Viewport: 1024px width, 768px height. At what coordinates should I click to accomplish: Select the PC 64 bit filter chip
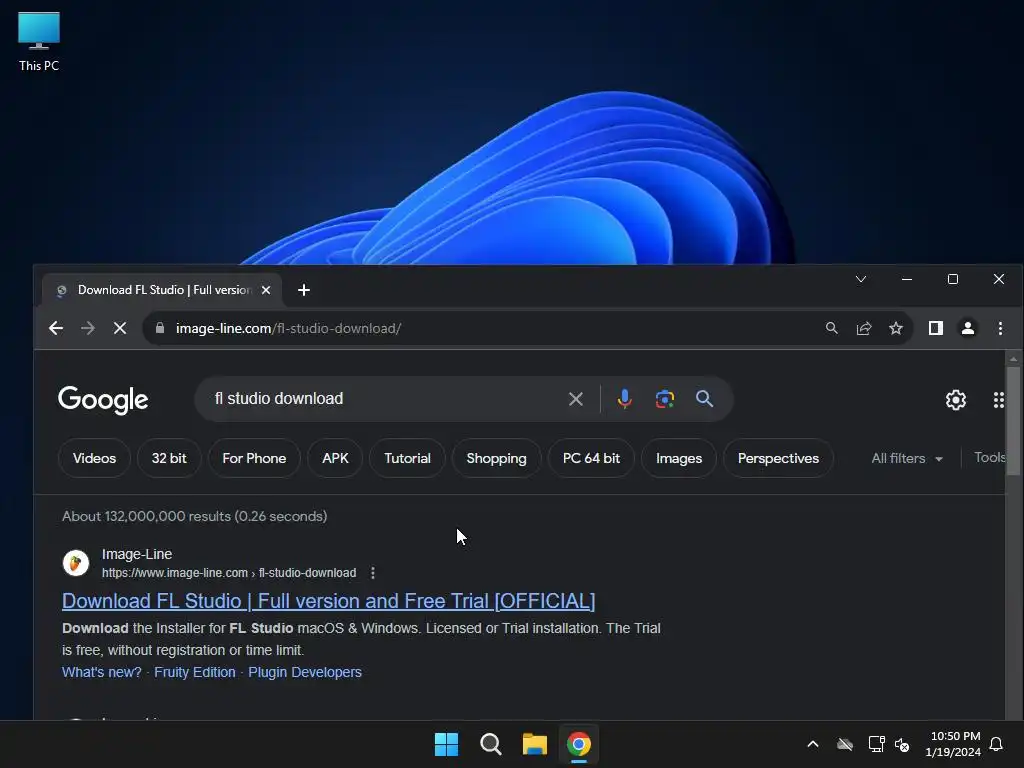coord(591,458)
